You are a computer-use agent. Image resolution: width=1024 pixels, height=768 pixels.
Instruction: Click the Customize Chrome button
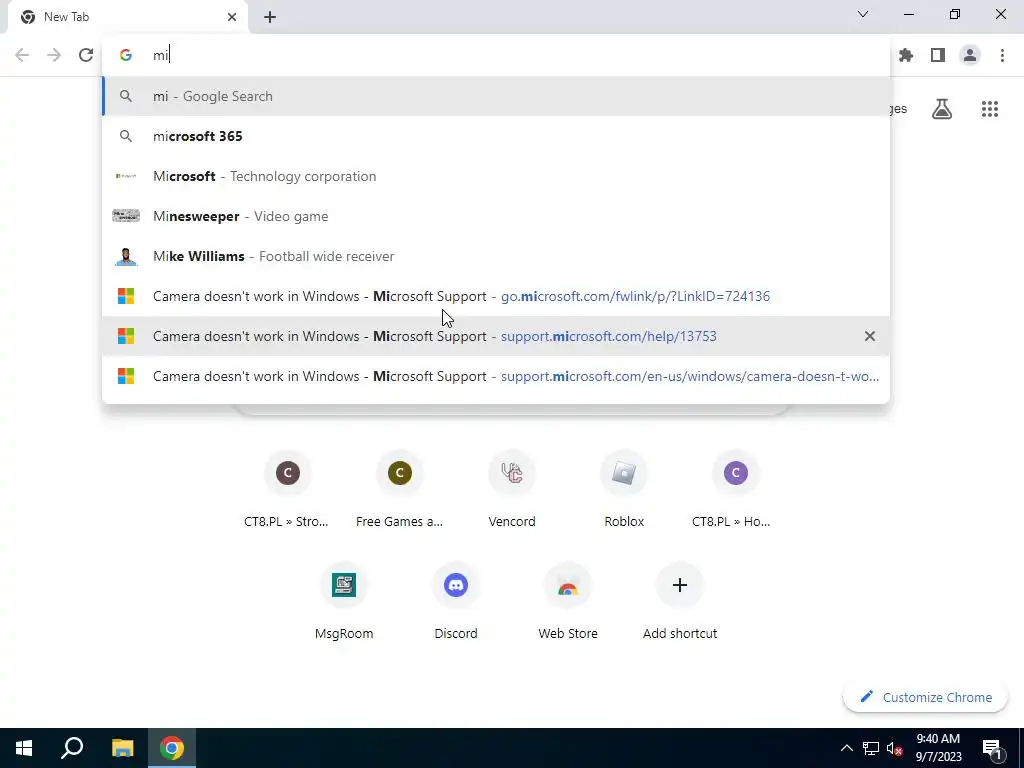[x=925, y=697]
